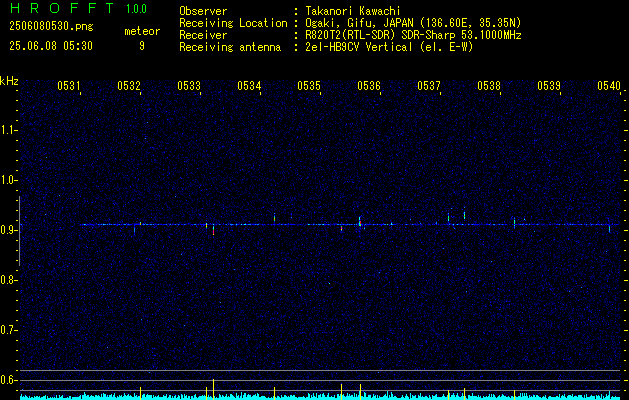Image resolution: width=629 pixels, height=400 pixels.
Task: Click the 0533 time axis label
Action: point(189,85)
